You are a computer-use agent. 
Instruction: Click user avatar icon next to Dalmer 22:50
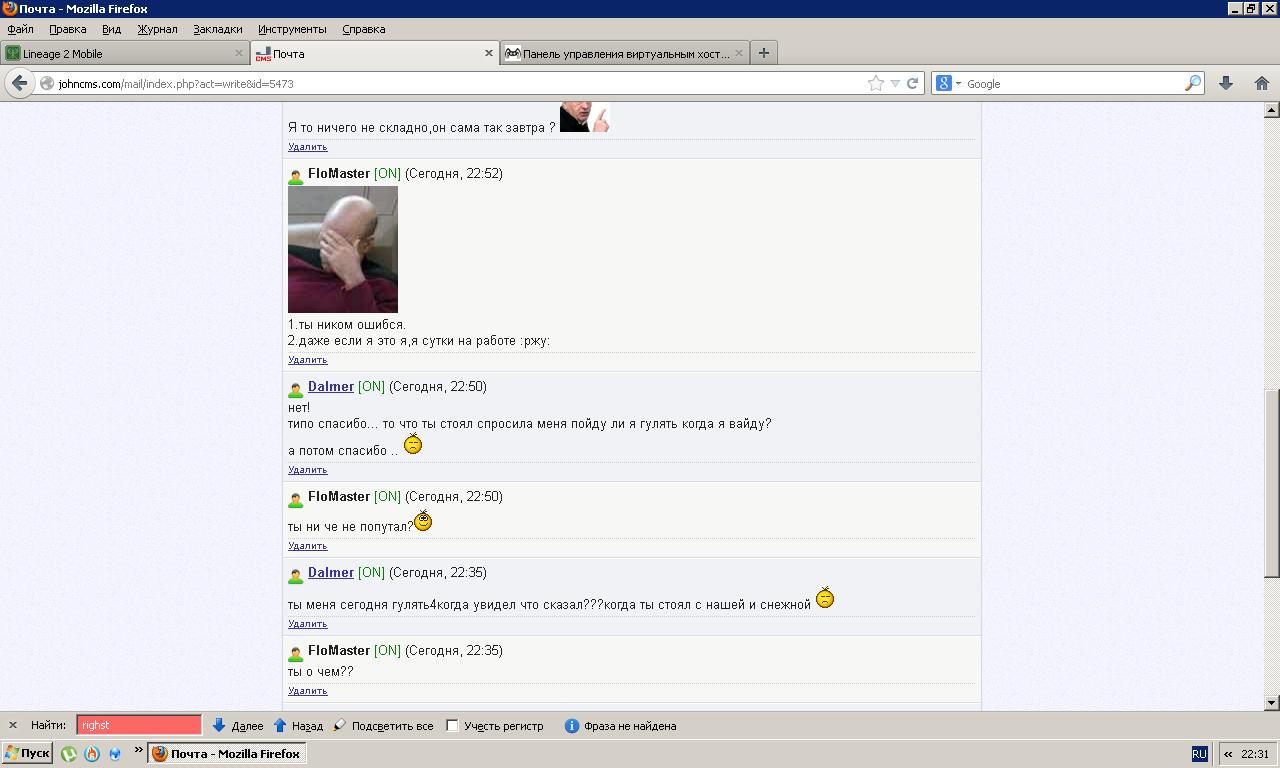[x=296, y=389]
